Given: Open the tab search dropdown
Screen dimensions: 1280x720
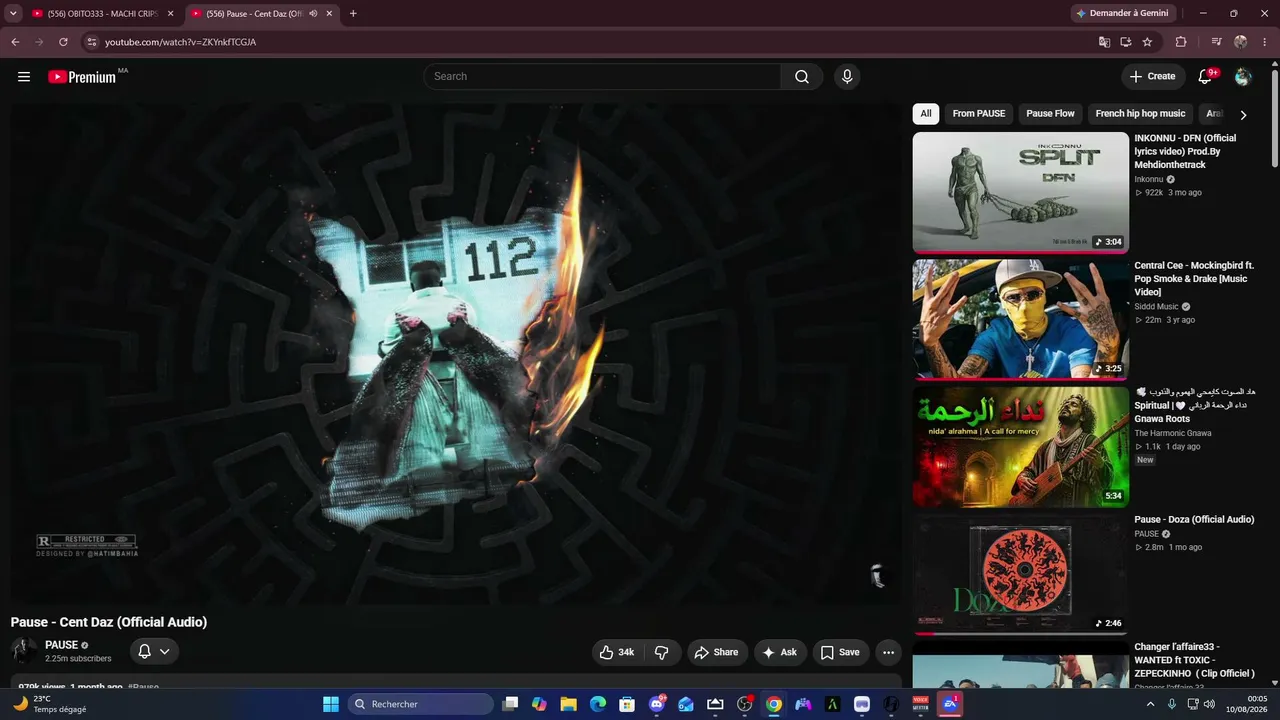Looking at the screenshot, I should [13, 13].
